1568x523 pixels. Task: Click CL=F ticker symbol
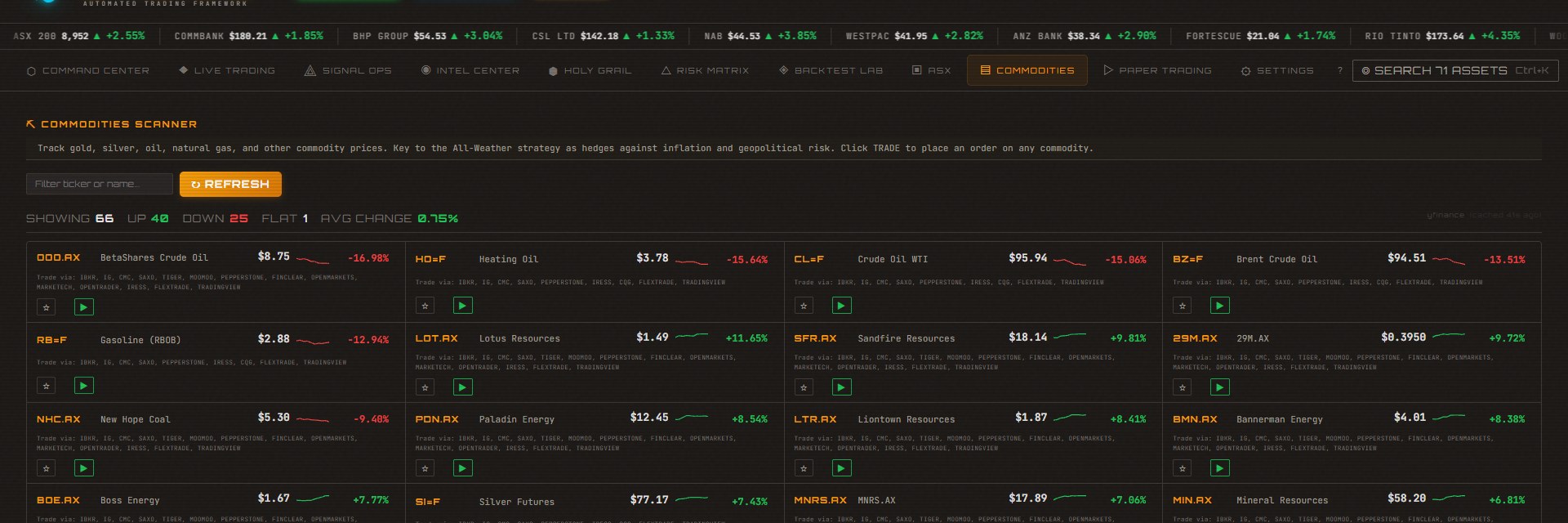coord(809,259)
